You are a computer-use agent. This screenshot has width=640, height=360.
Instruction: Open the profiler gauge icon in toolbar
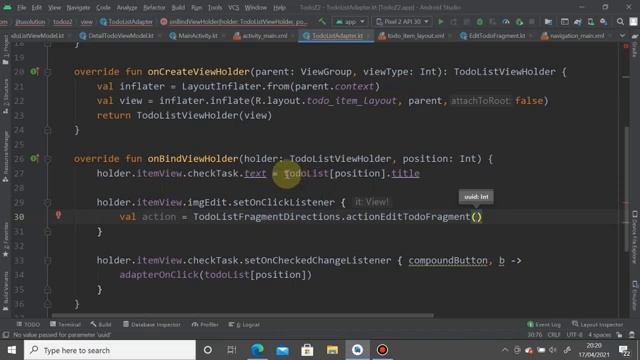point(506,21)
